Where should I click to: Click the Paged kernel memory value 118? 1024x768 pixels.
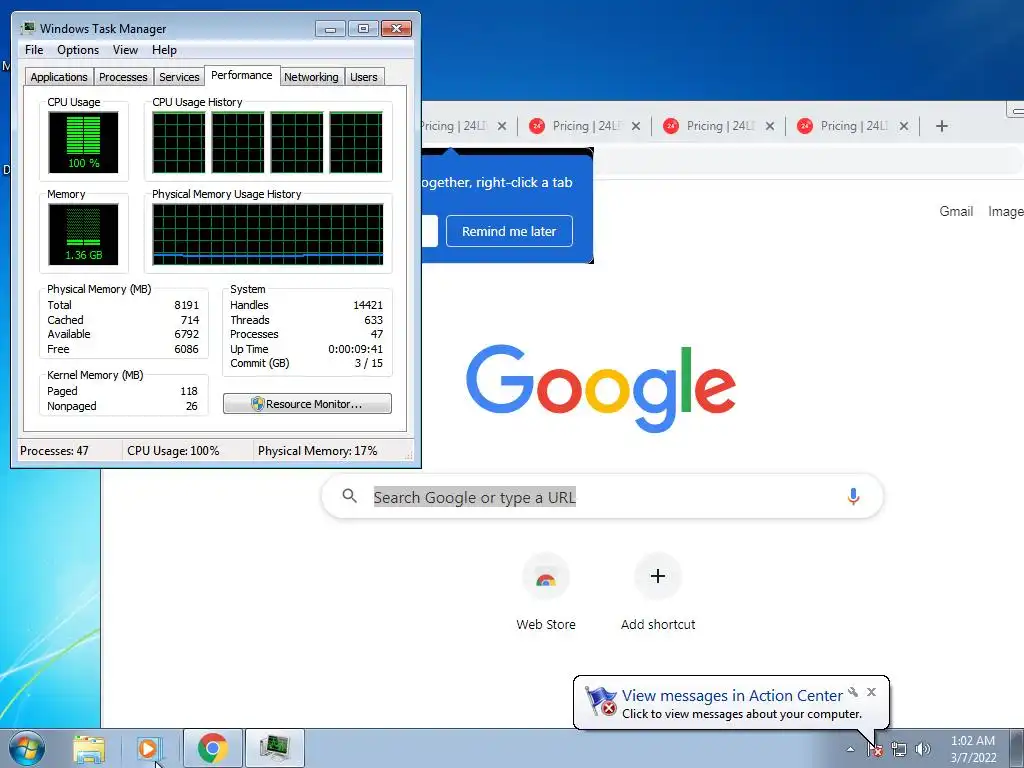click(x=189, y=391)
